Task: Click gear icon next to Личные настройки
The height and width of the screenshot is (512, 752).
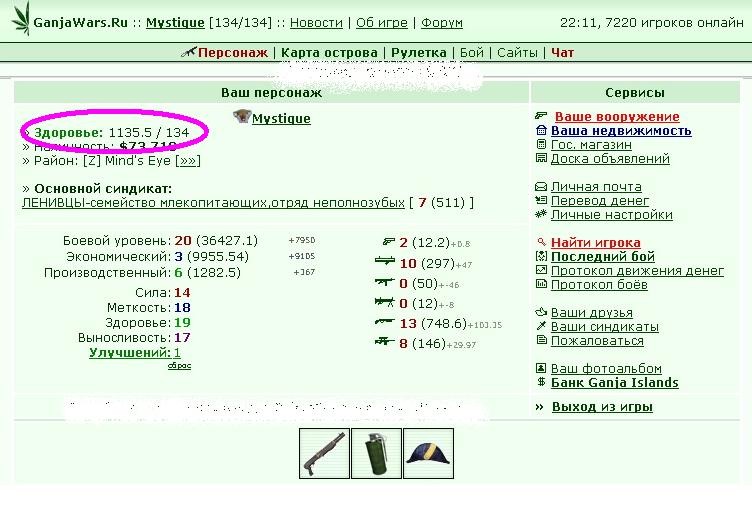Action: coord(541,214)
